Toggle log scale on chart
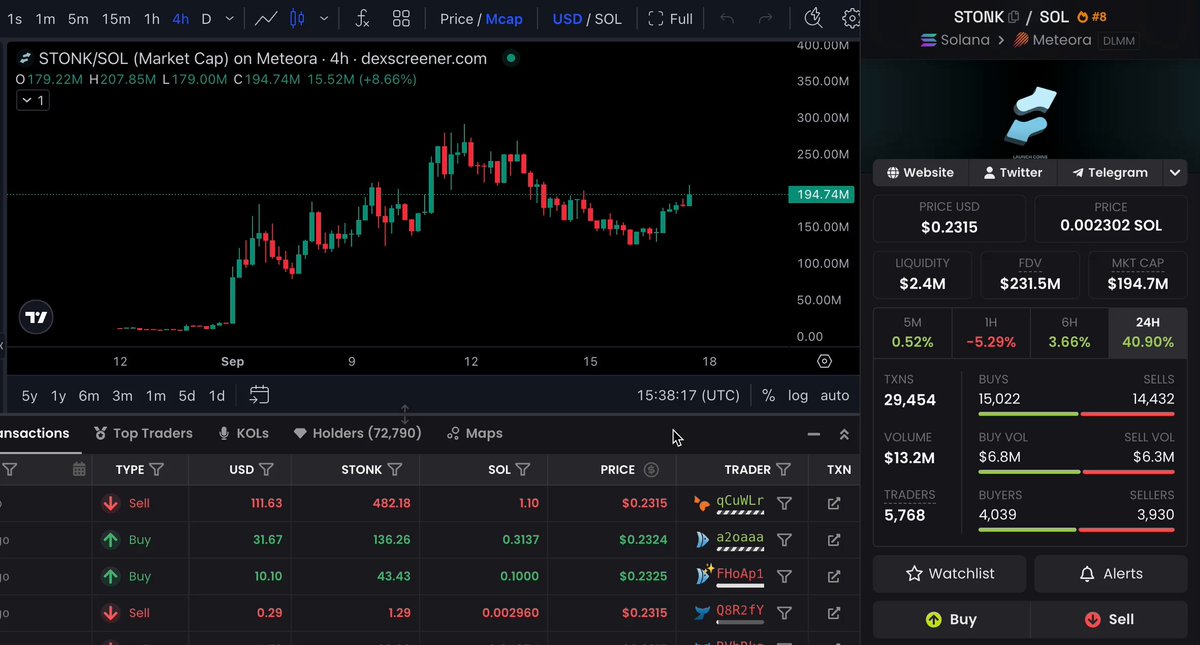Screen dimensions: 1200x645 coord(798,395)
